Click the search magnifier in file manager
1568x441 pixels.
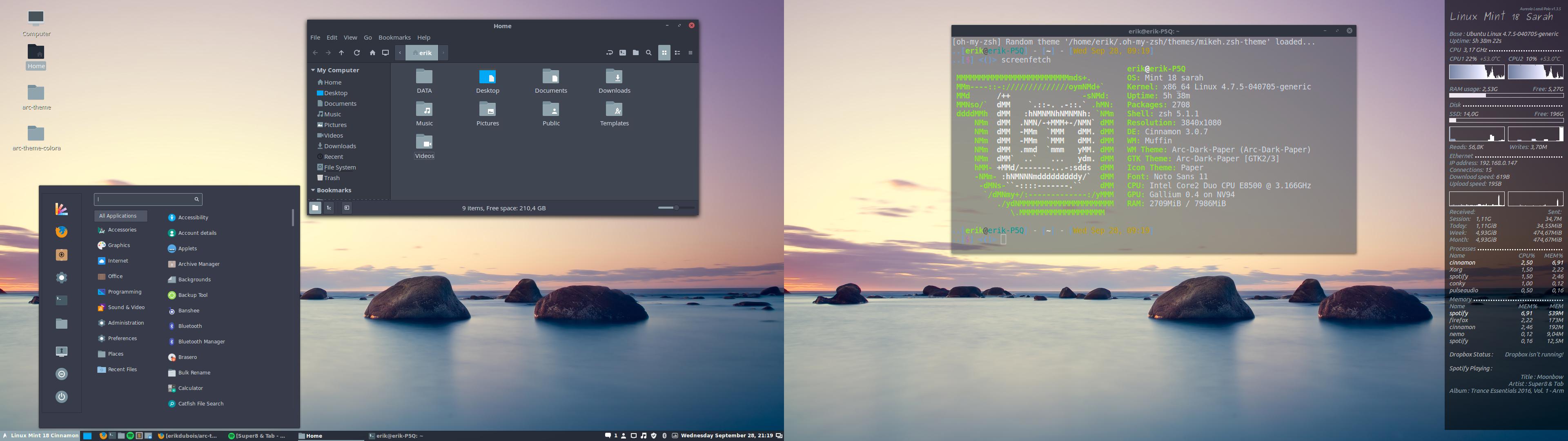coord(649,53)
